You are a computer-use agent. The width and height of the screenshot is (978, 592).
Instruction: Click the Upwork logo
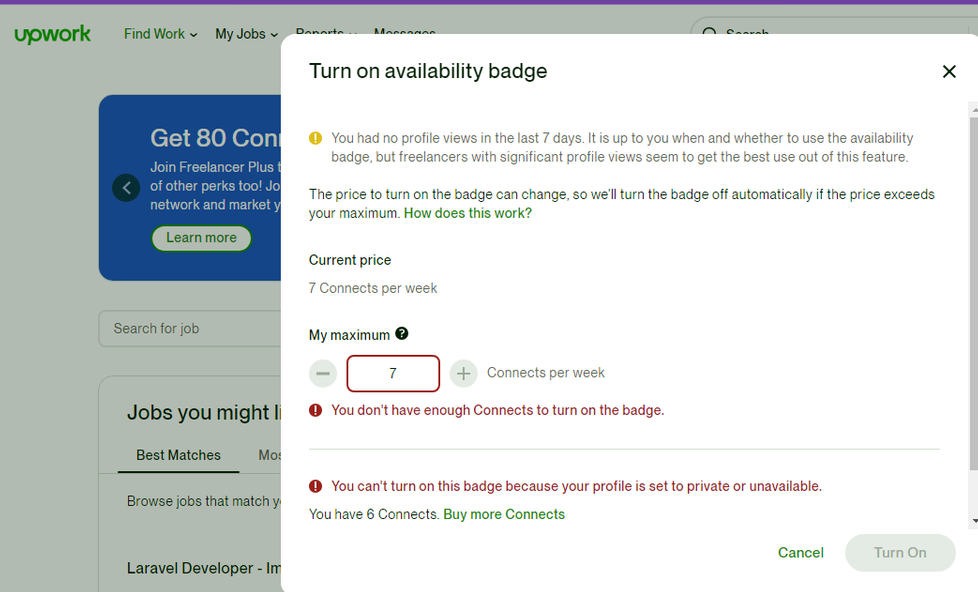52,34
